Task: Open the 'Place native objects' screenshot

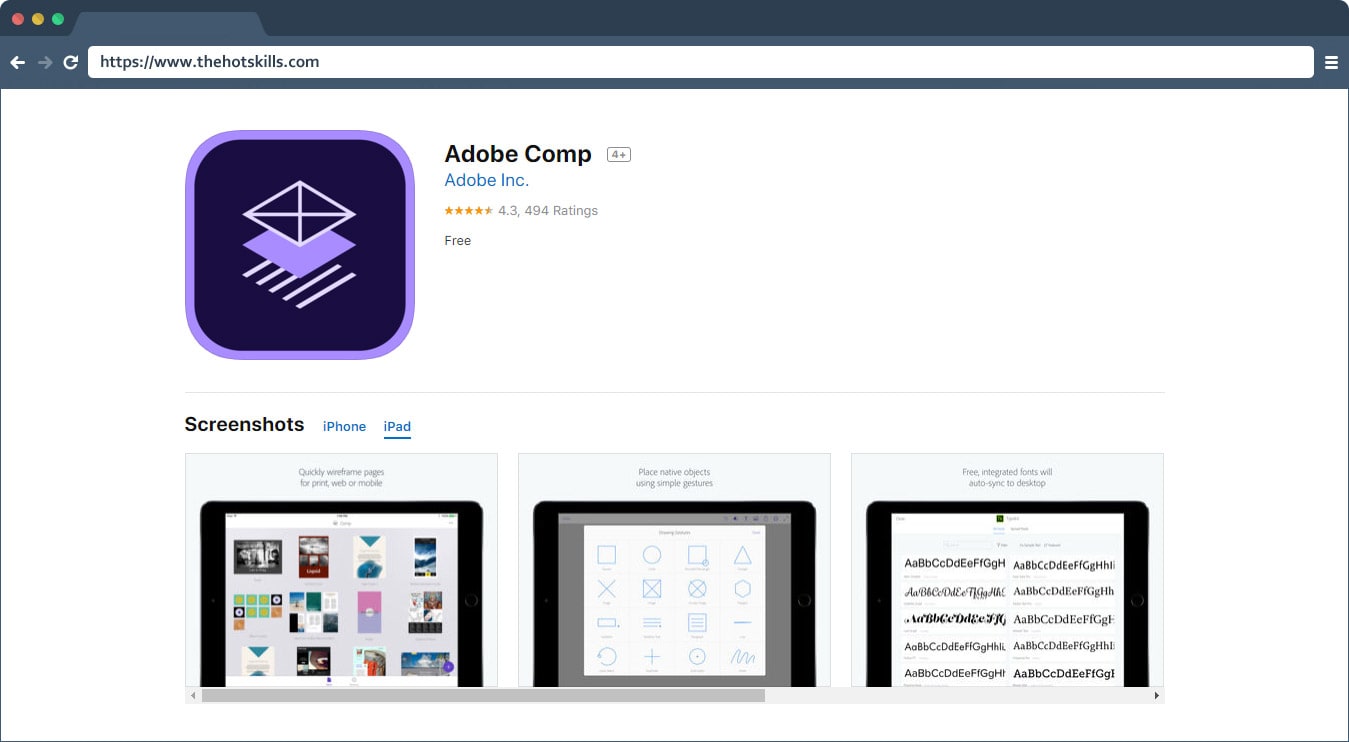Action: click(x=674, y=570)
